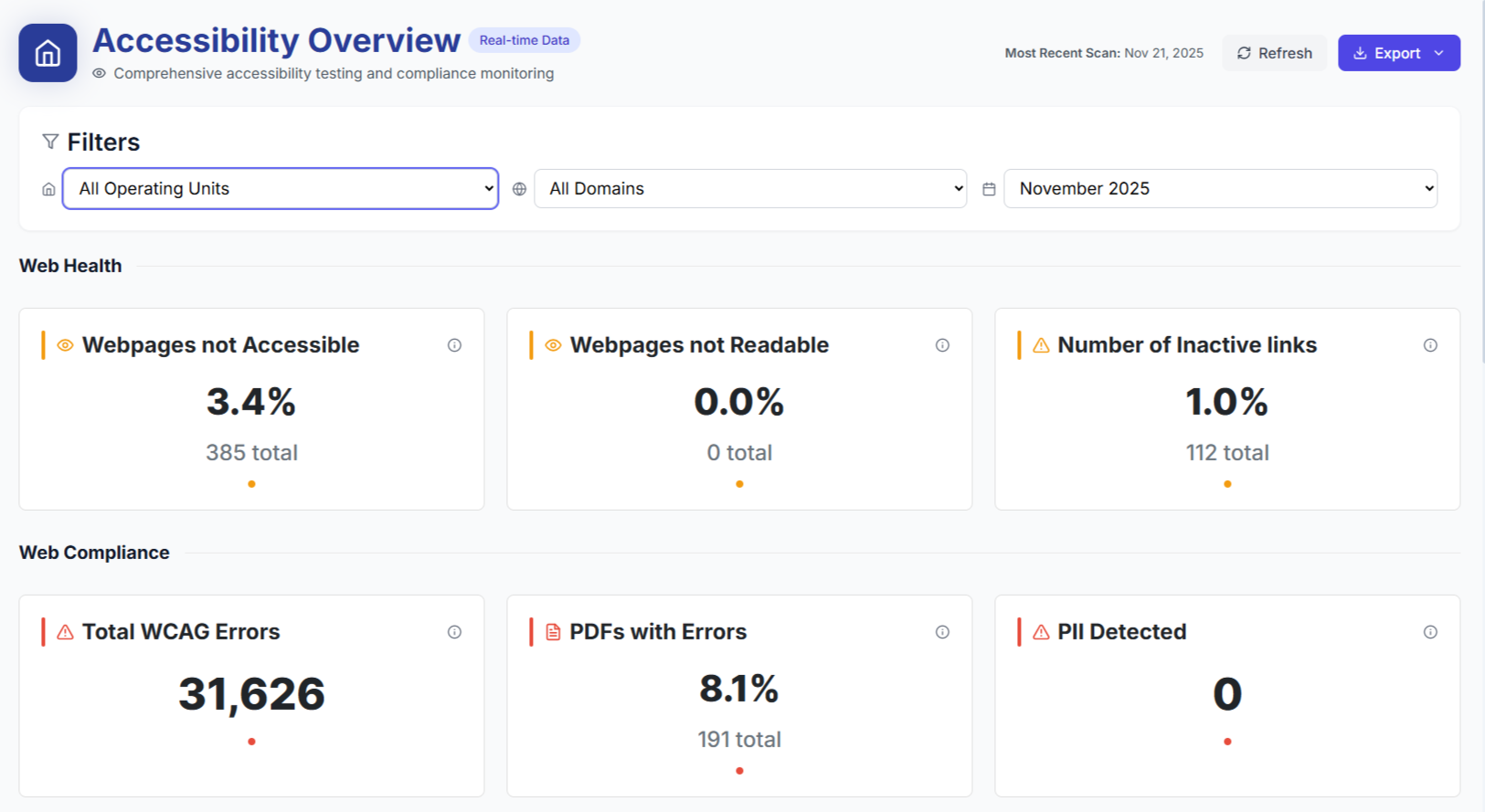Click info icon on PDFs with Errors card

click(942, 632)
